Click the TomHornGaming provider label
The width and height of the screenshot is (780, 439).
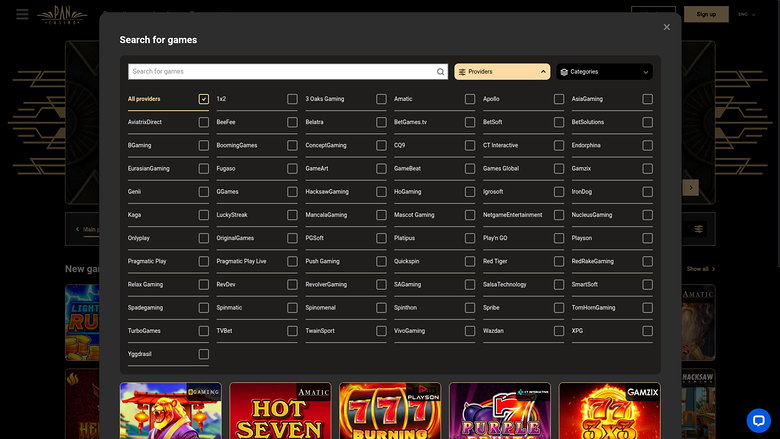(x=593, y=308)
